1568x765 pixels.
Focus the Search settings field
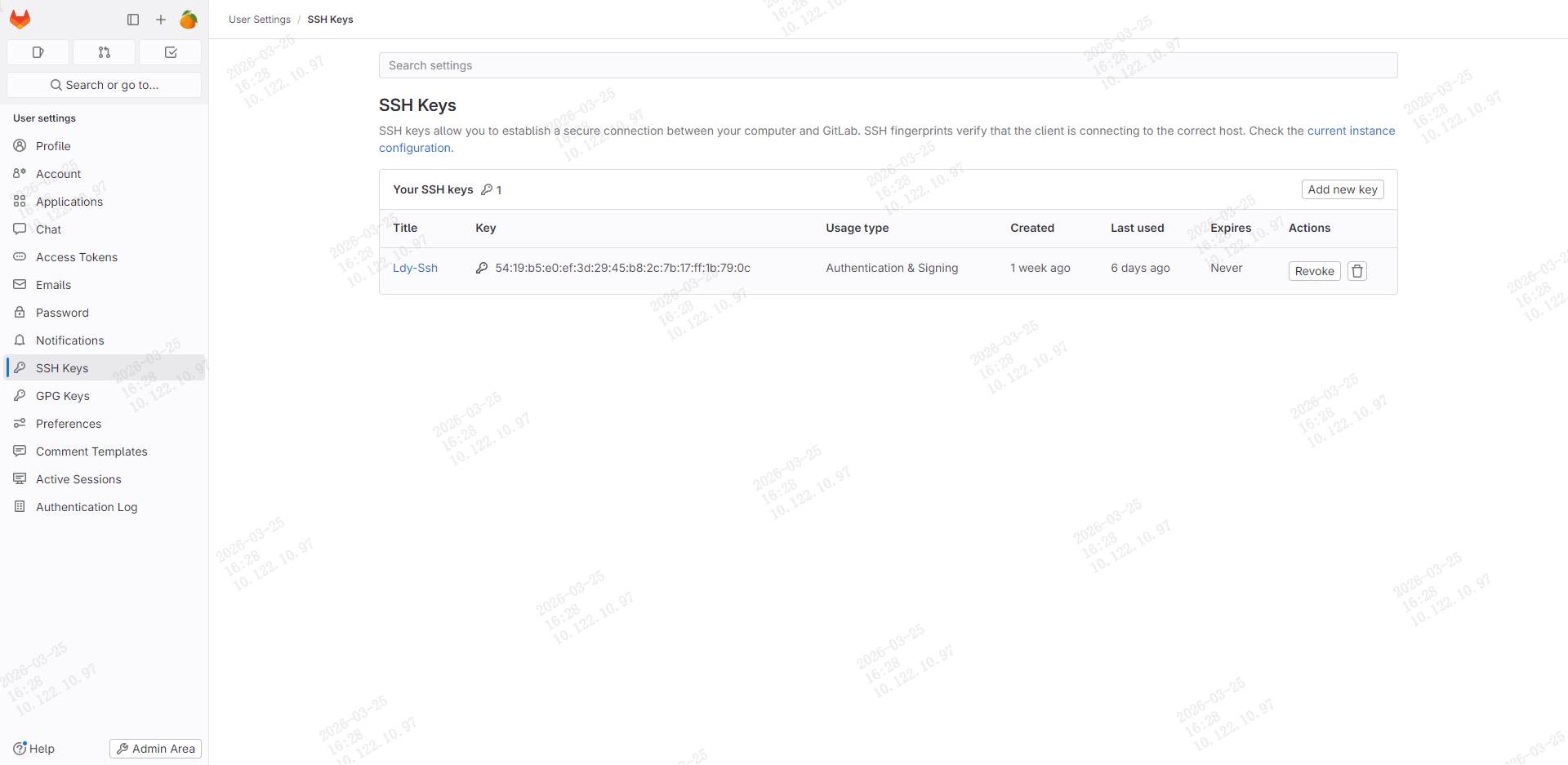[x=888, y=65]
